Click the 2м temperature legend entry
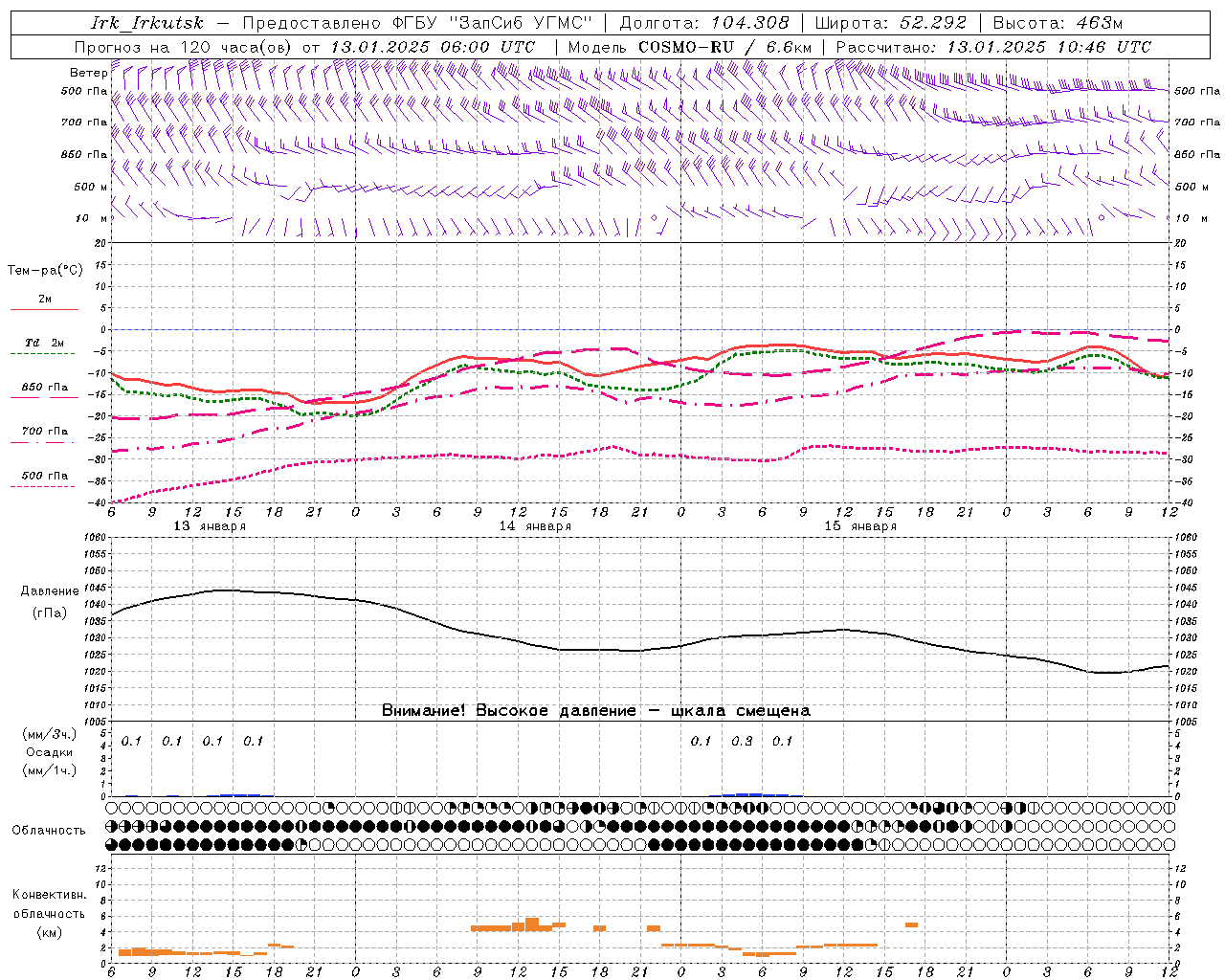 (x=44, y=300)
